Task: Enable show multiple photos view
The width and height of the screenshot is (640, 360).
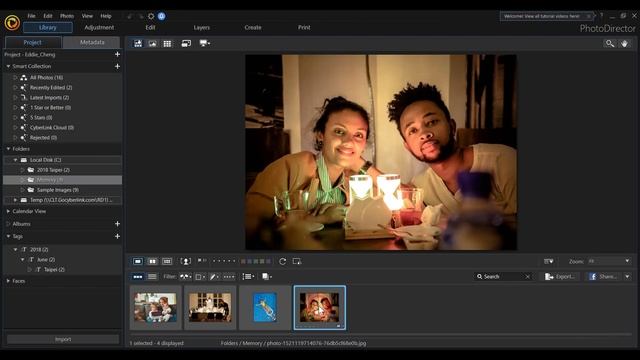Action: tap(167, 261)
